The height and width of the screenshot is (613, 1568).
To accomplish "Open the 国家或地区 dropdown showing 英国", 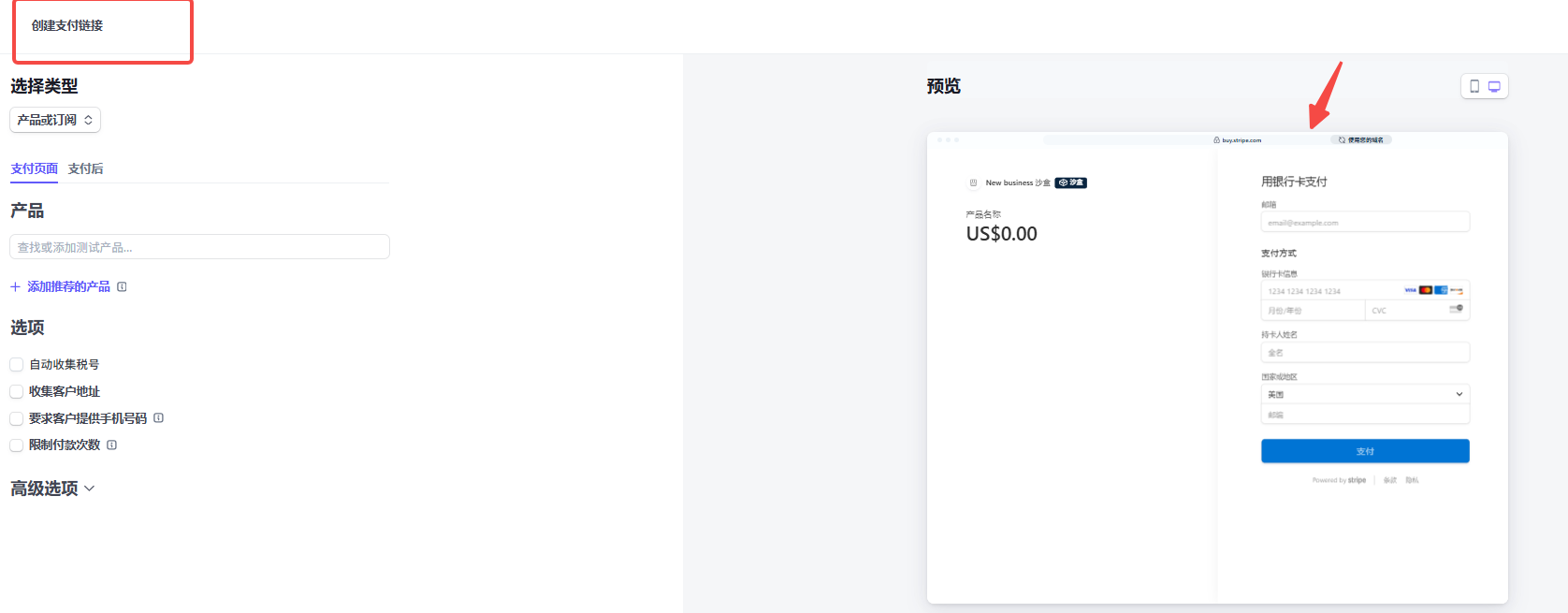I will [1364, 393].
